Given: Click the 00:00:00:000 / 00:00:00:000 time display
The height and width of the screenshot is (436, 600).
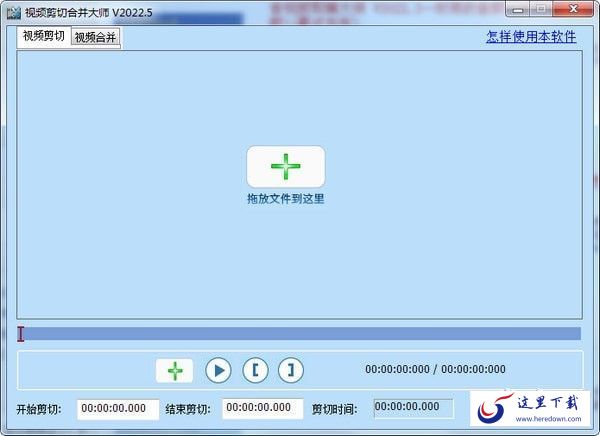Looking at the screenshot, I should [x=435, y=370].
